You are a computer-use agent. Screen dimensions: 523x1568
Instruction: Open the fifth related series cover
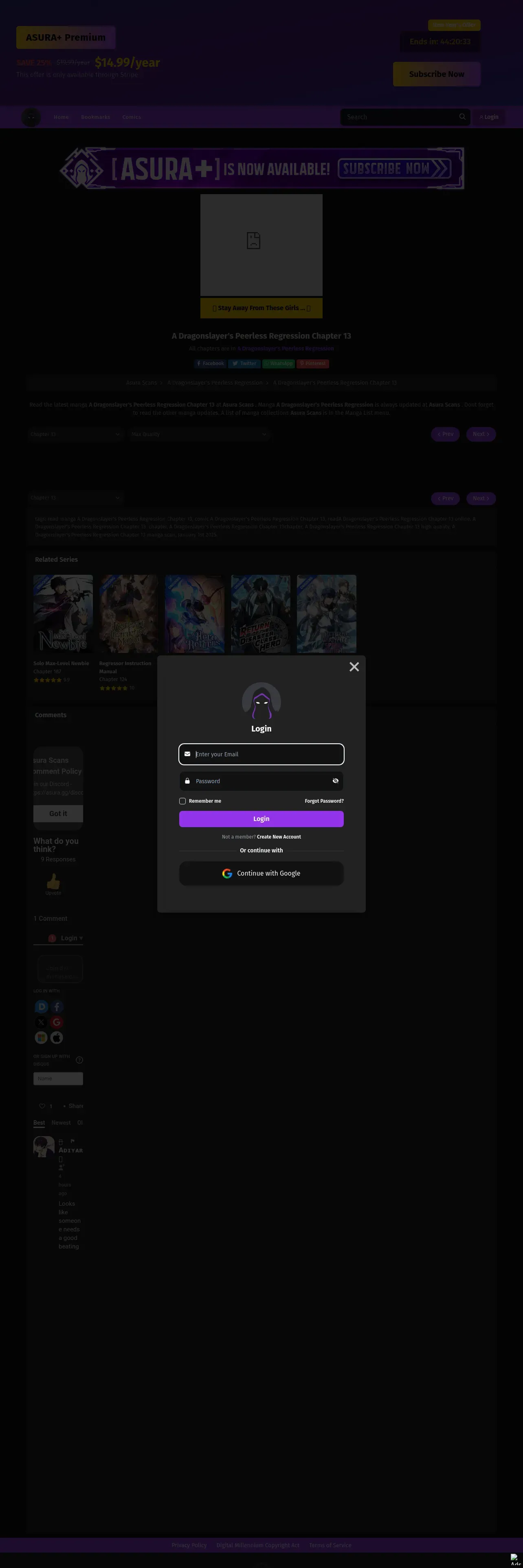coord(326,613)
